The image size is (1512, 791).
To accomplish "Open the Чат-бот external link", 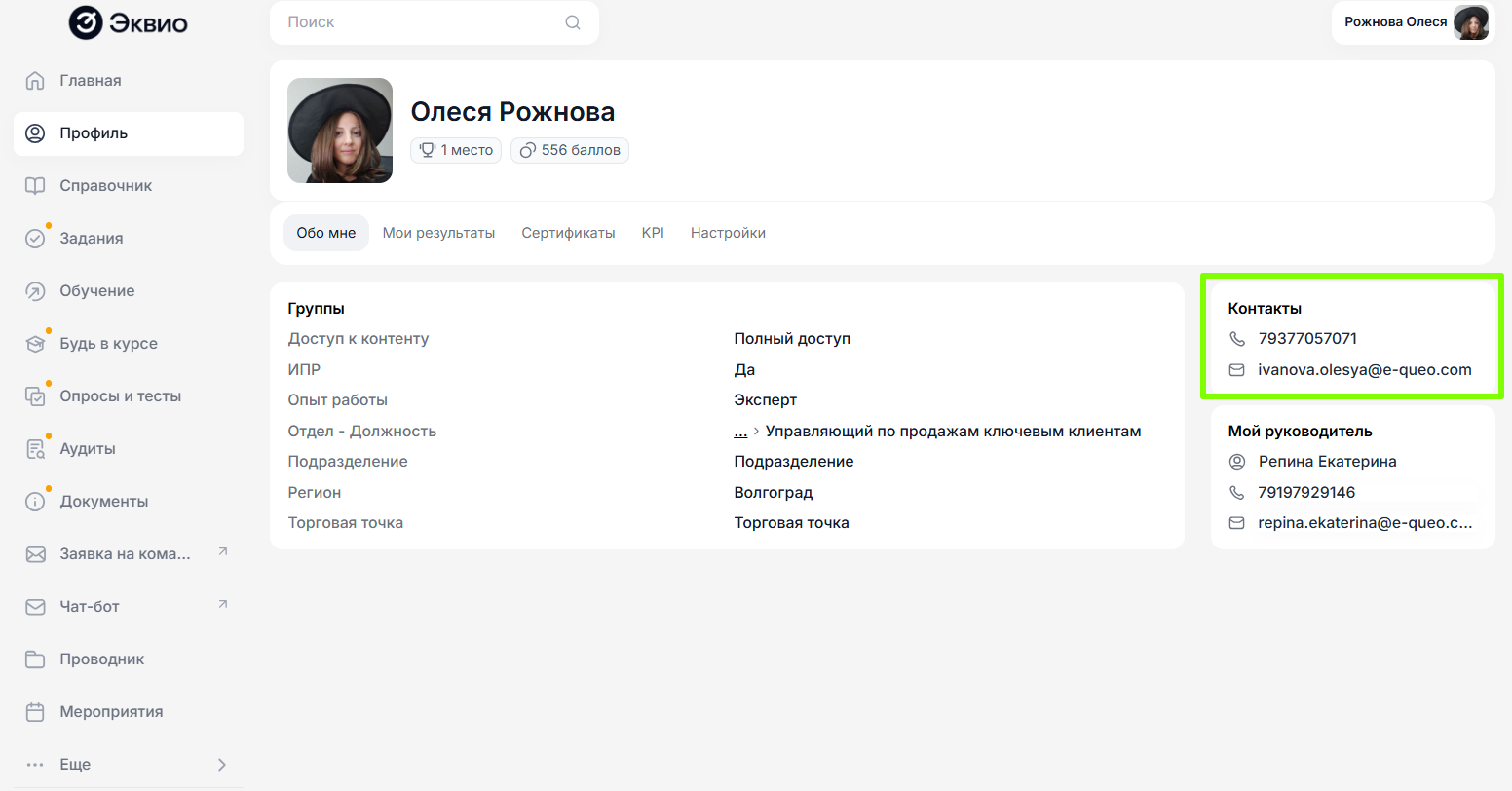I will coord(222,605).
